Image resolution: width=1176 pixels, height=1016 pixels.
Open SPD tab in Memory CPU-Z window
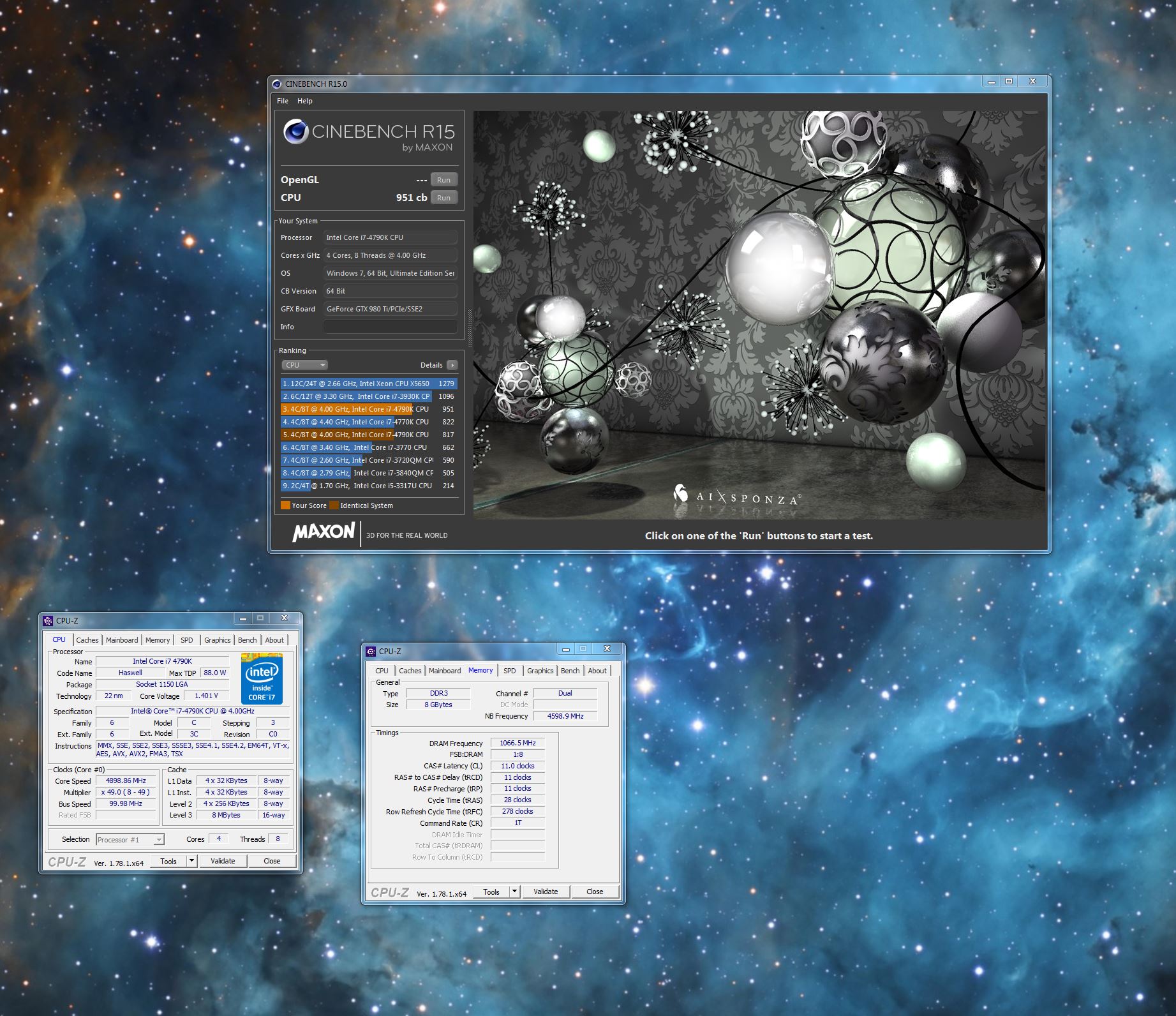(509, 671)
